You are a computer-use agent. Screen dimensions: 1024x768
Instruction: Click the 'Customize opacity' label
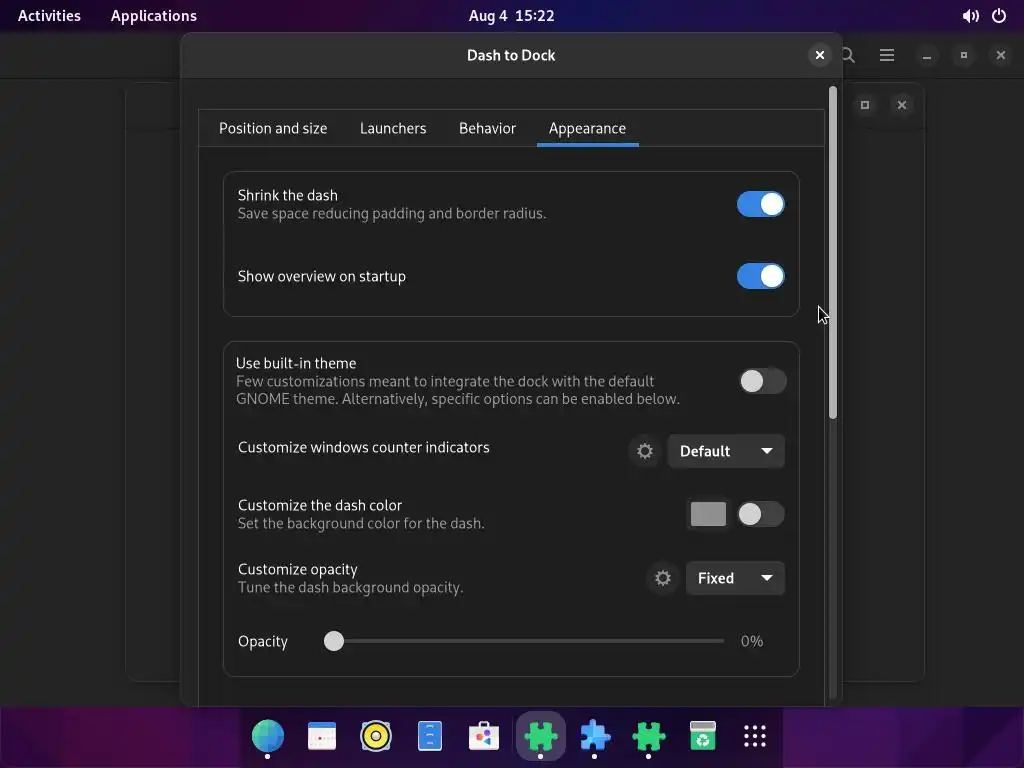coord(298,569)
